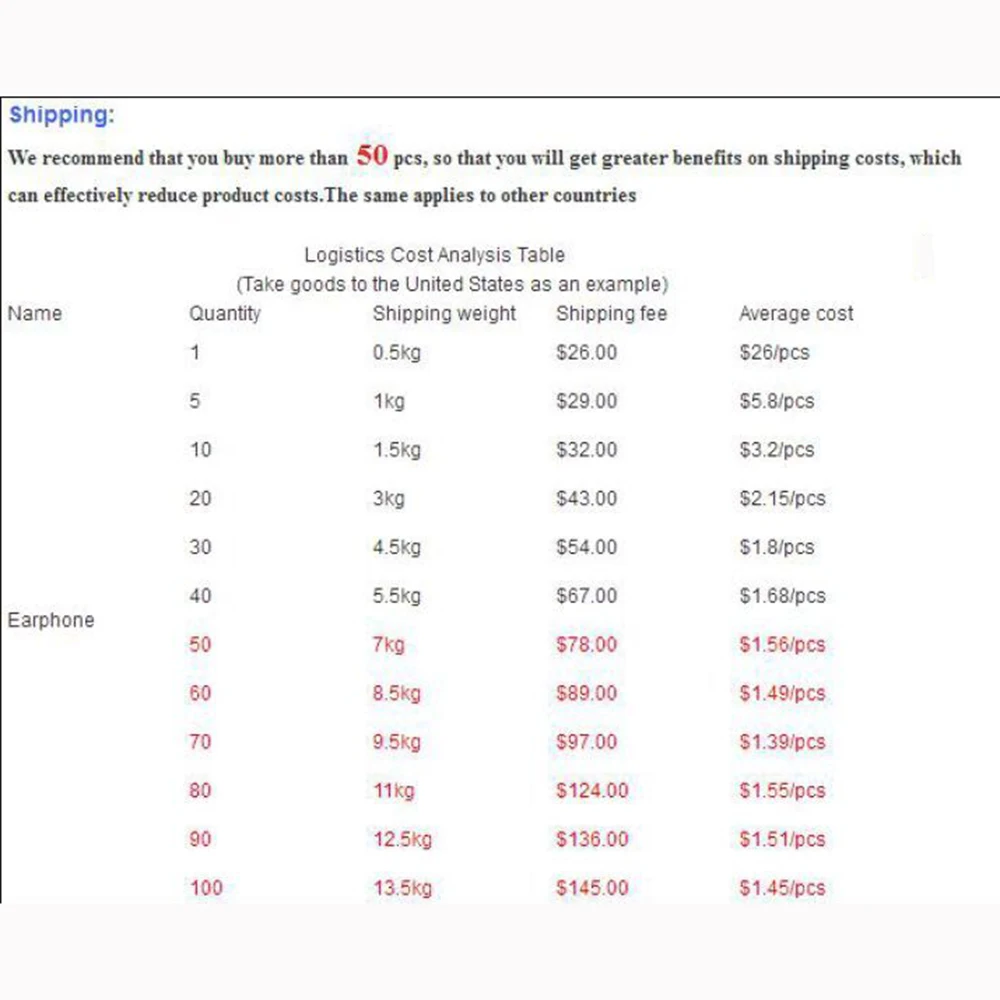Image resolution: width=1000 pixels, height=1000 pixels.
Task: Select the red 7kg weight cell
Action: (x=388, y=645)
